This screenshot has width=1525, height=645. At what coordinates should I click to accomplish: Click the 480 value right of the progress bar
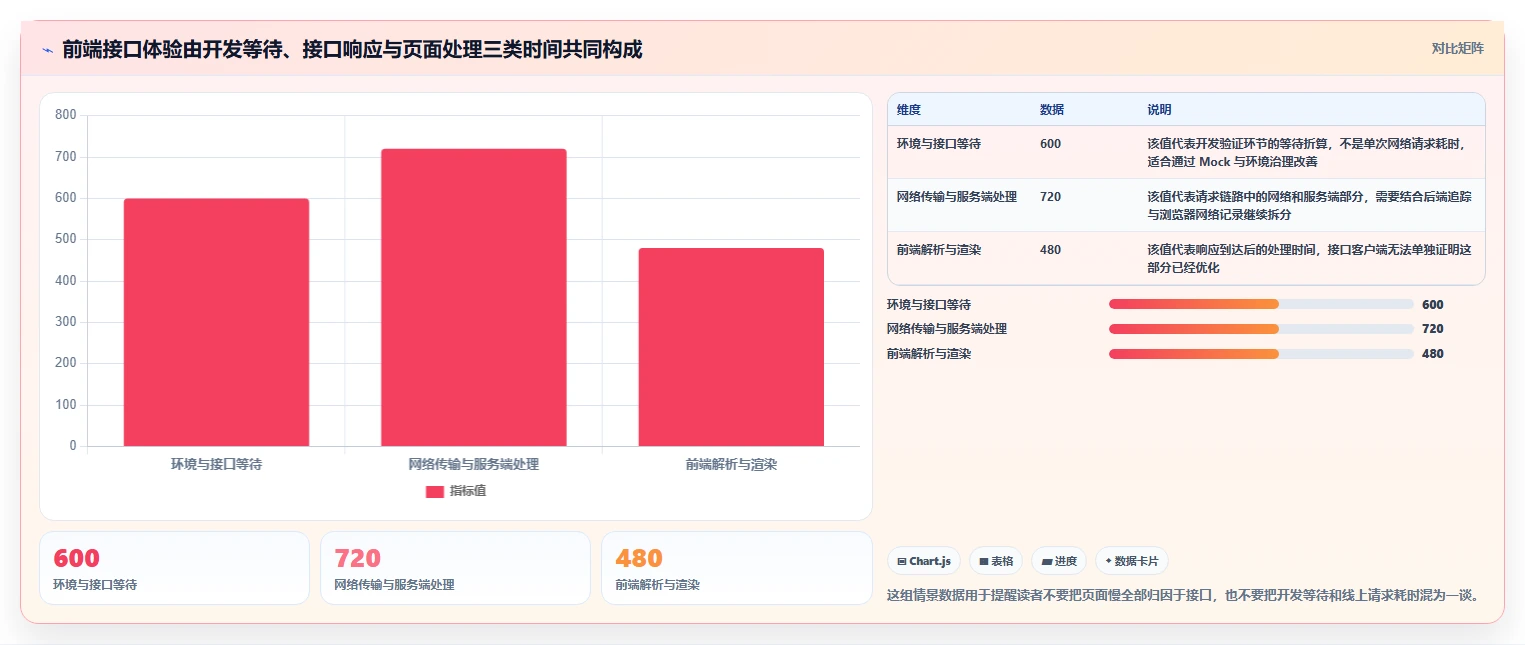pyautogui.click(x=1433, y=354)
